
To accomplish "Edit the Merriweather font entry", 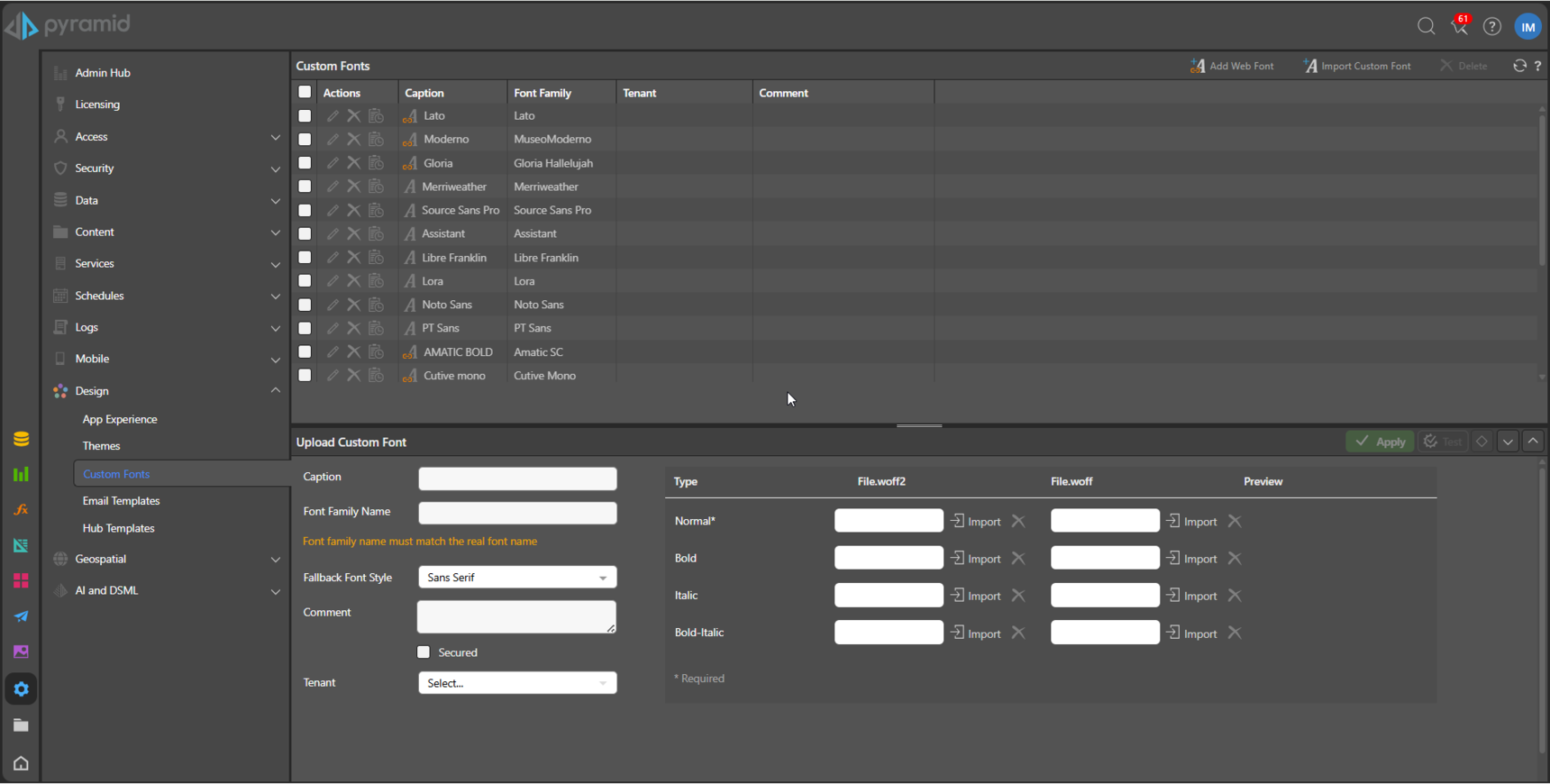I will click(333, 187).
